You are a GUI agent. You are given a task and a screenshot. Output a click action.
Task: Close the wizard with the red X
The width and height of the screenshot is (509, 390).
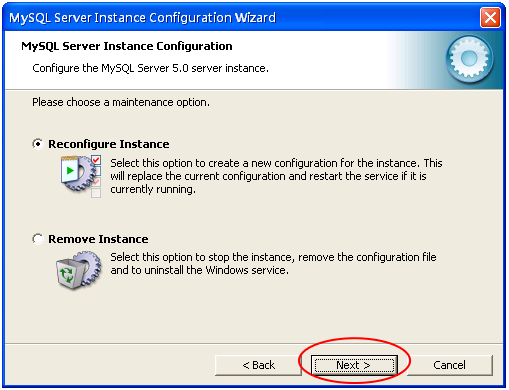[x=490, y=17]
